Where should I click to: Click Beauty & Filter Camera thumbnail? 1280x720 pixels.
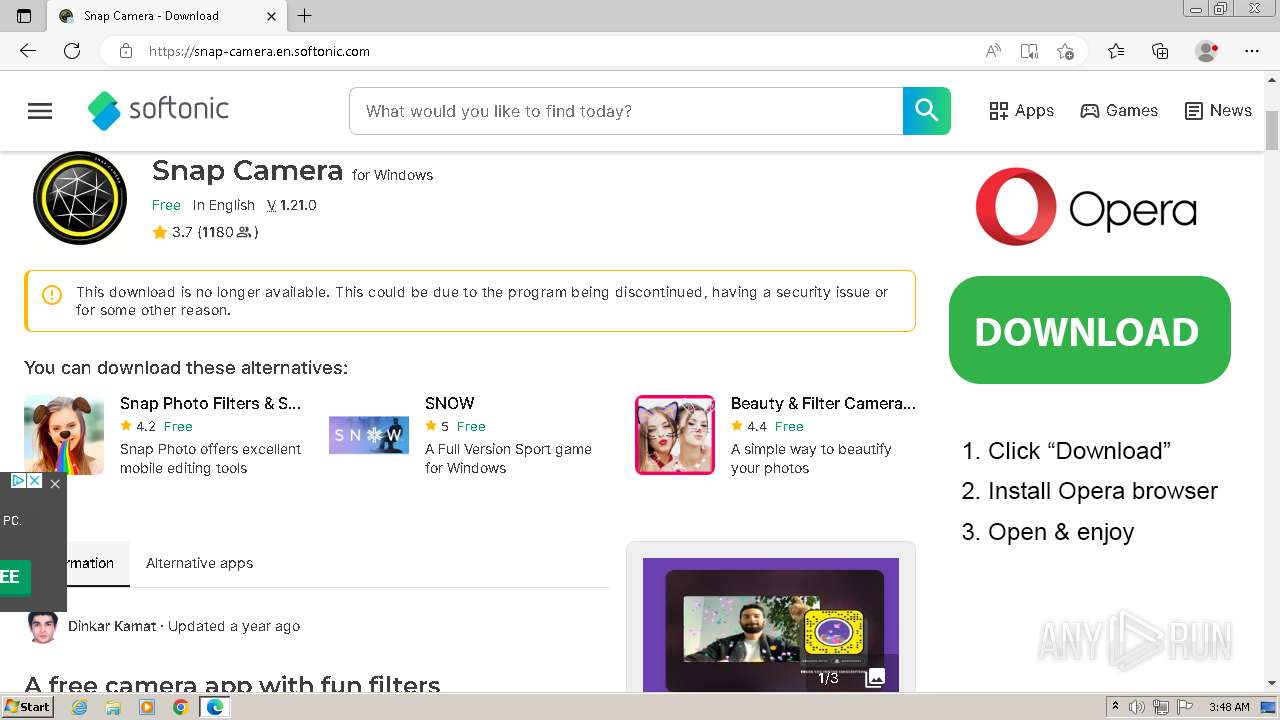click(675, 435)
